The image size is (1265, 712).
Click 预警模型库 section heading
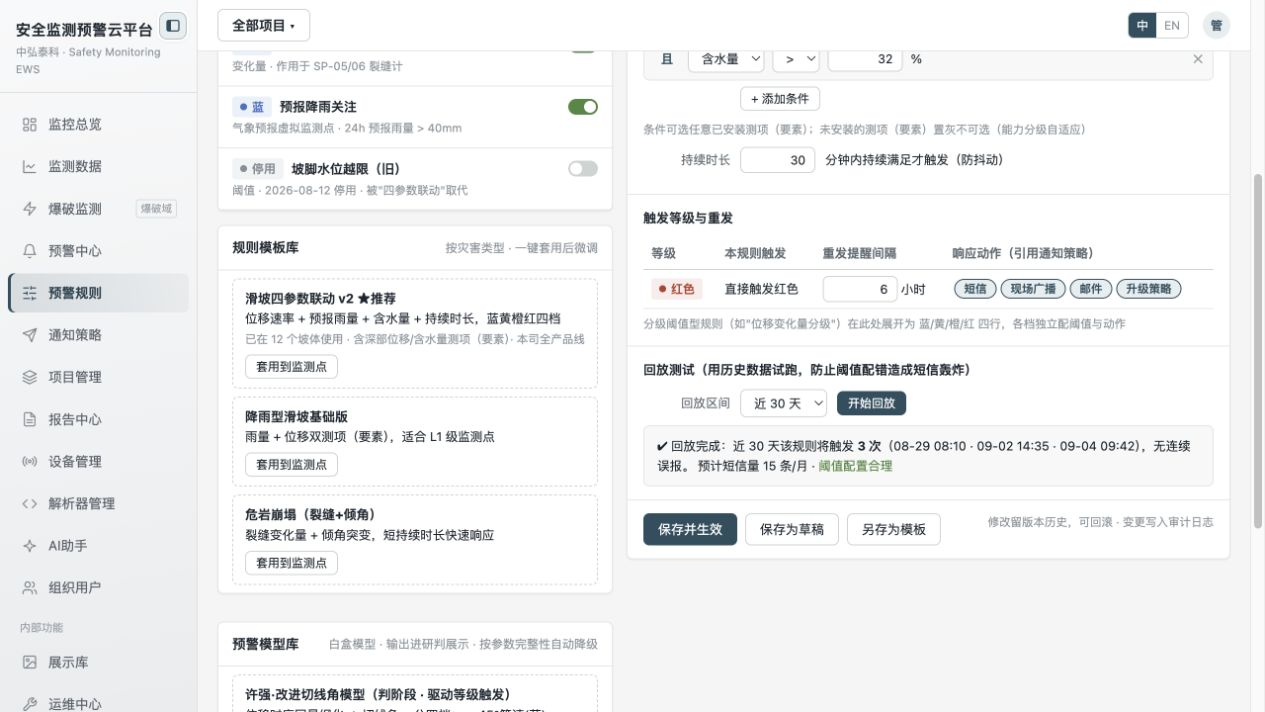coord(265,644)
